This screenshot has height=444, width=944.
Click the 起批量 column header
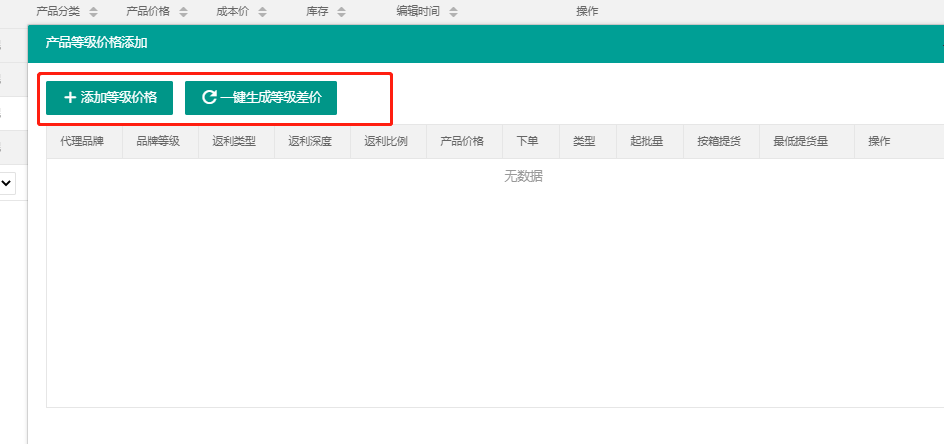pos(647,142)
